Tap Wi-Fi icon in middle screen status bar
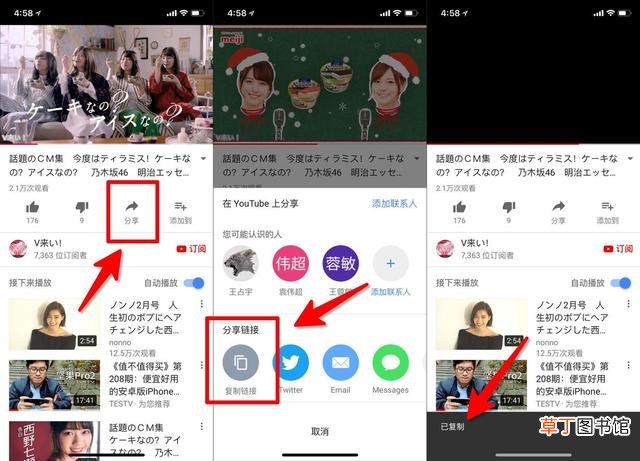The width and height of the screenshot is (640, 461). point(398,13)
